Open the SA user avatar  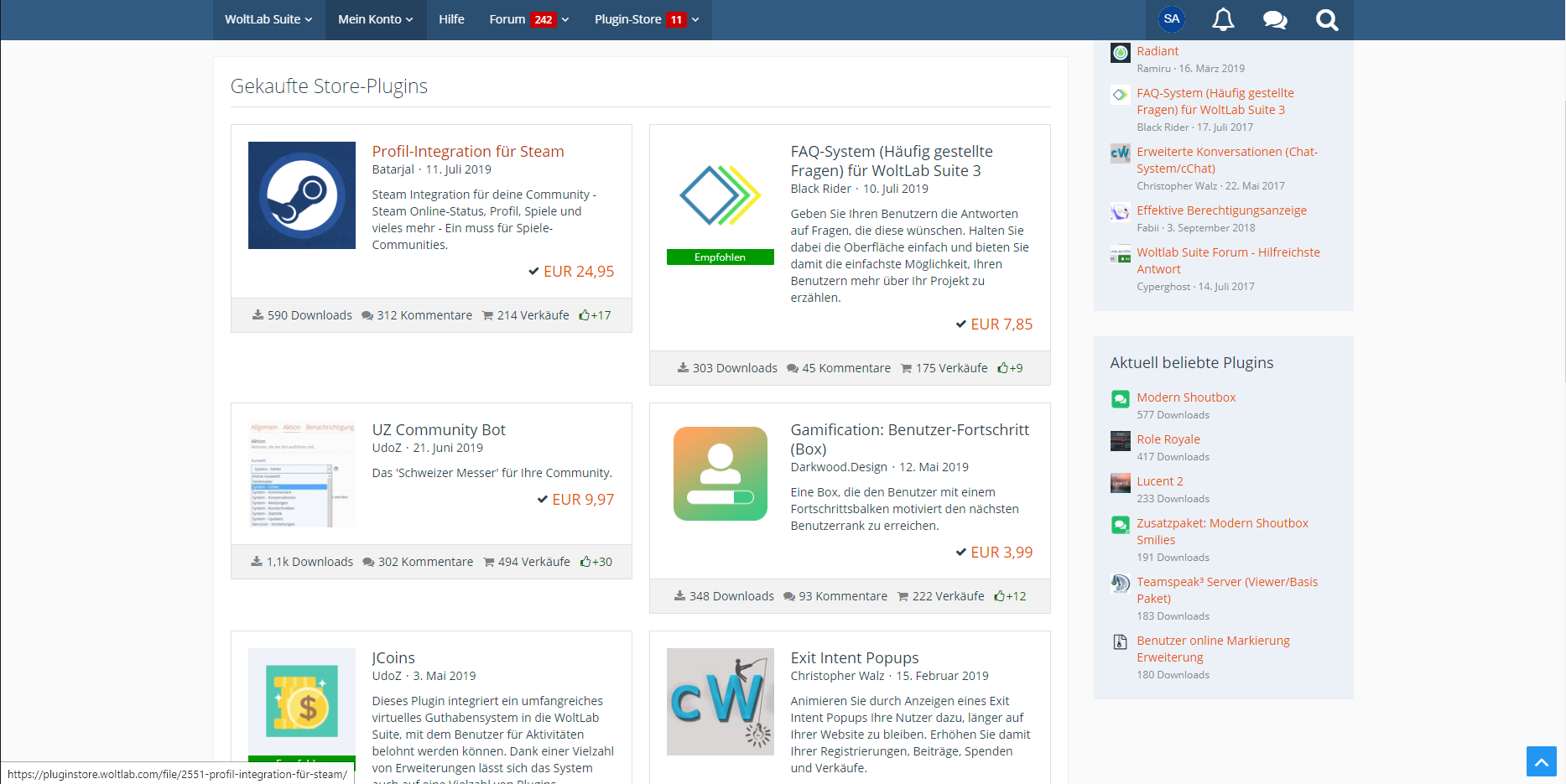click(x=1171, y=19)
